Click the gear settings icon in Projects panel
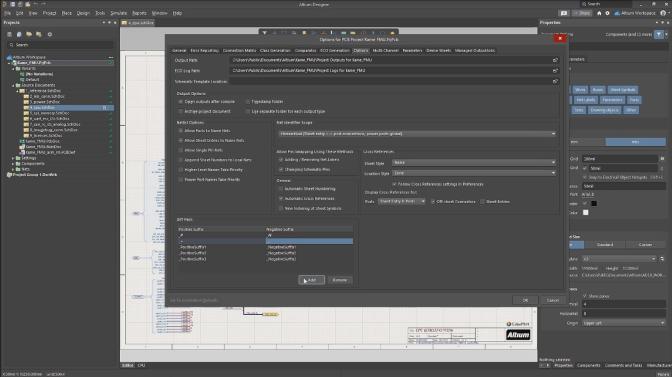672x377 pixels. pos(50,34)
